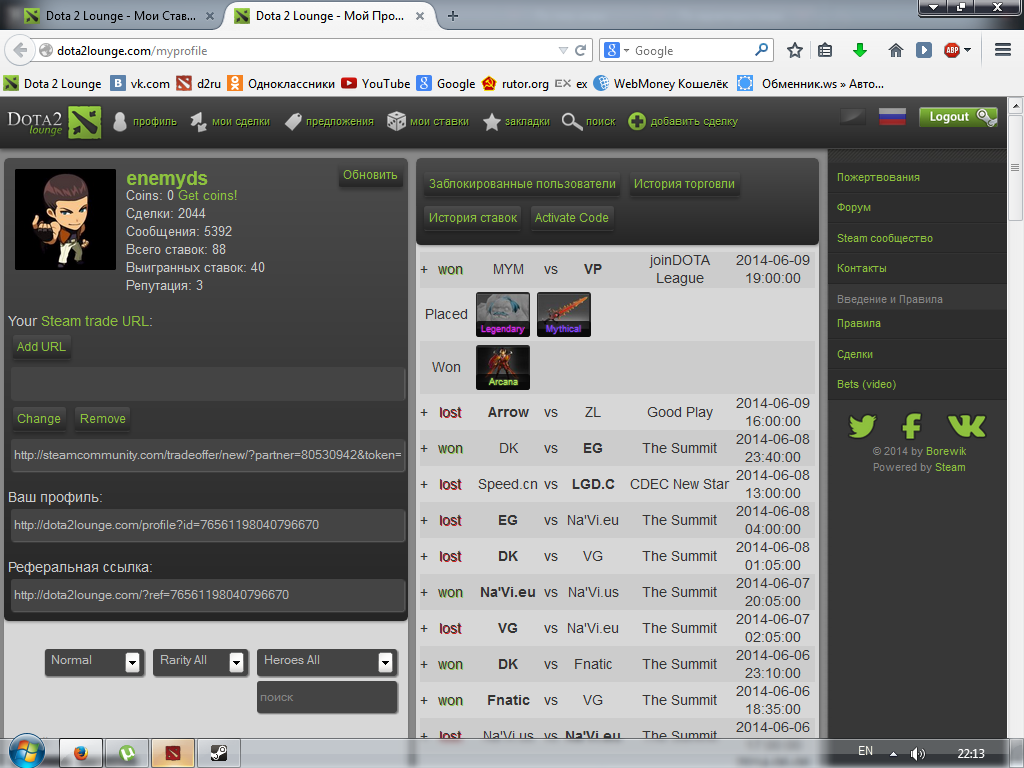Viewport: 1024px width, 768px height.
Task: Open the Dota 2 Lounge logo home
Action: click(54, 121)
